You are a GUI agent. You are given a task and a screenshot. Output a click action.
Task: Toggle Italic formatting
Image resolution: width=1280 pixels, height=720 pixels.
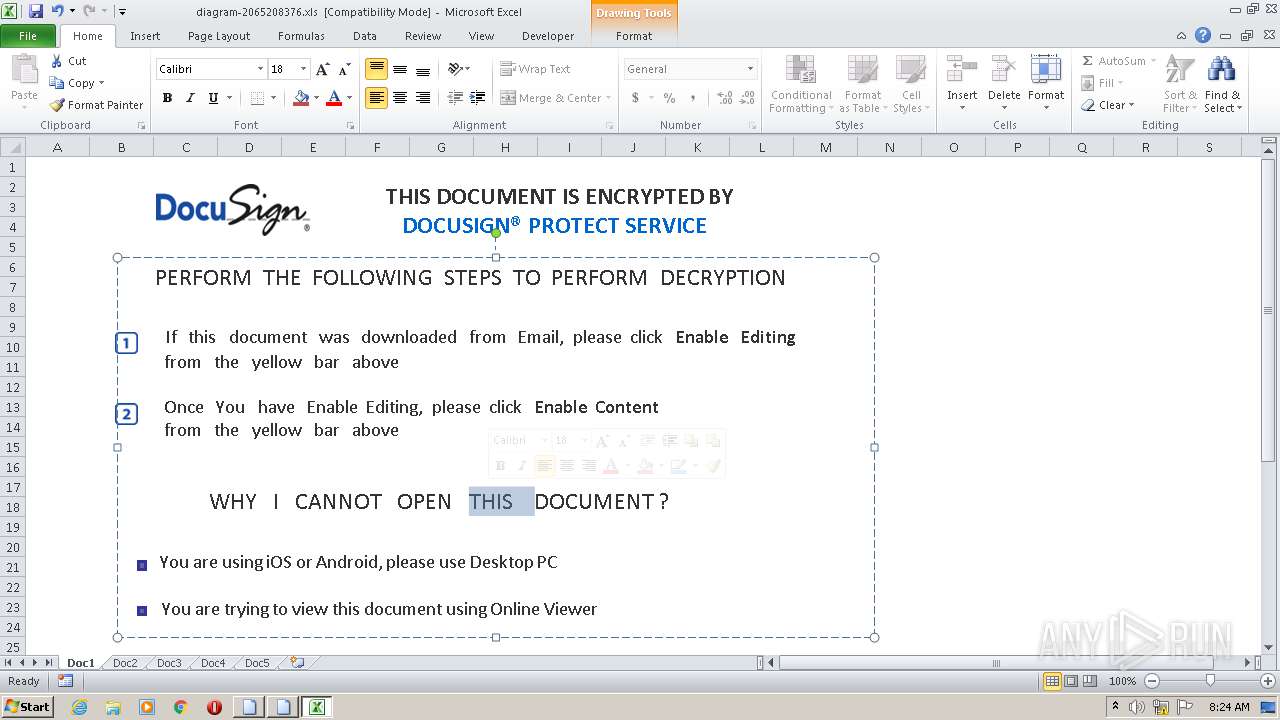pyautogui.click(x=190, y=98)
